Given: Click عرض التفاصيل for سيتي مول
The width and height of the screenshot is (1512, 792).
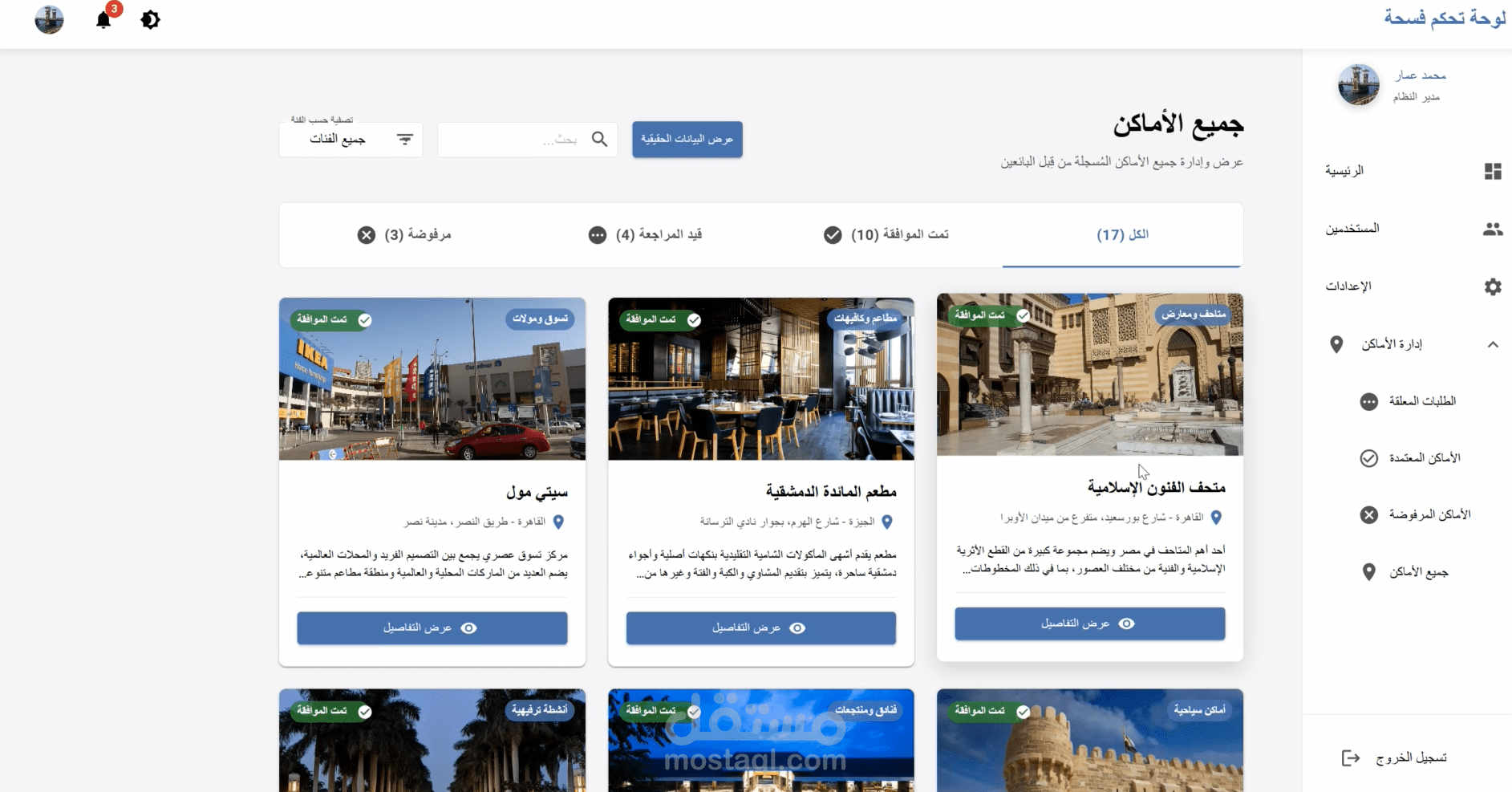Looking at the screenshot, I should point(432,628).
